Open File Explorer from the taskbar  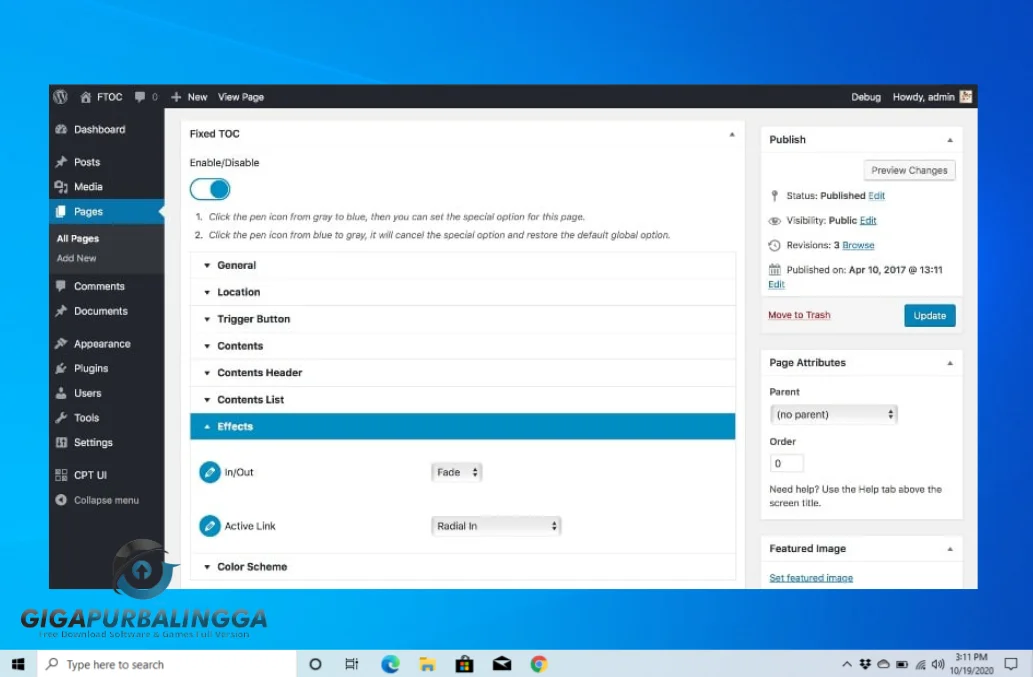pos(427,664)
